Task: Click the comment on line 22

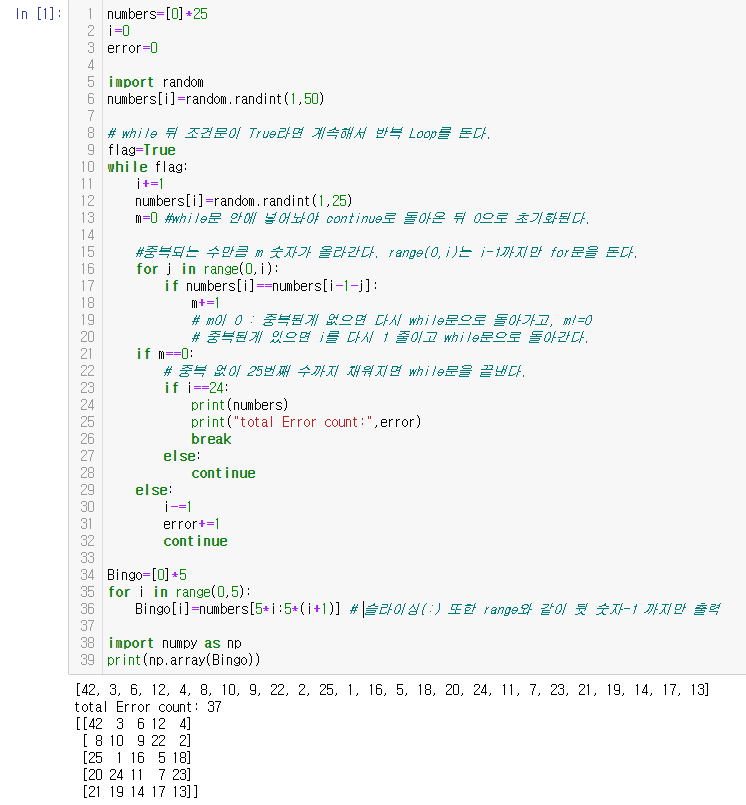Action: [x=345, y=371]
